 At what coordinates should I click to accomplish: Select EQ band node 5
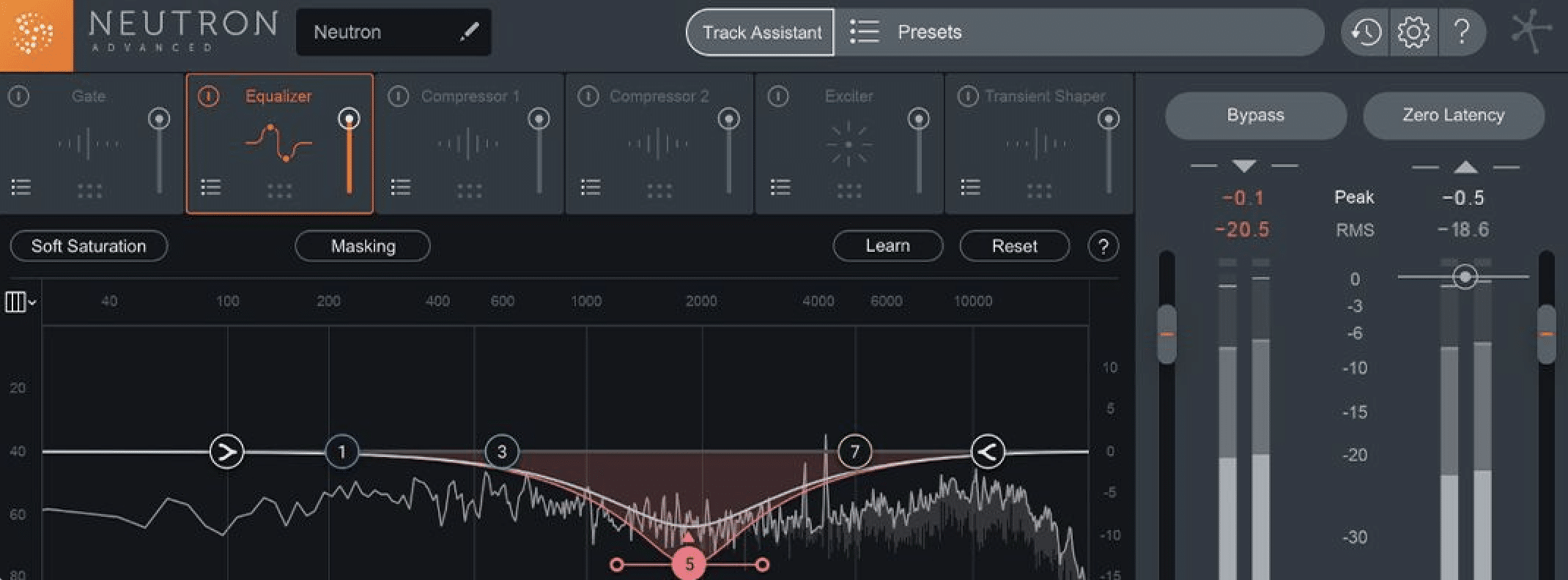coord(689,564)
